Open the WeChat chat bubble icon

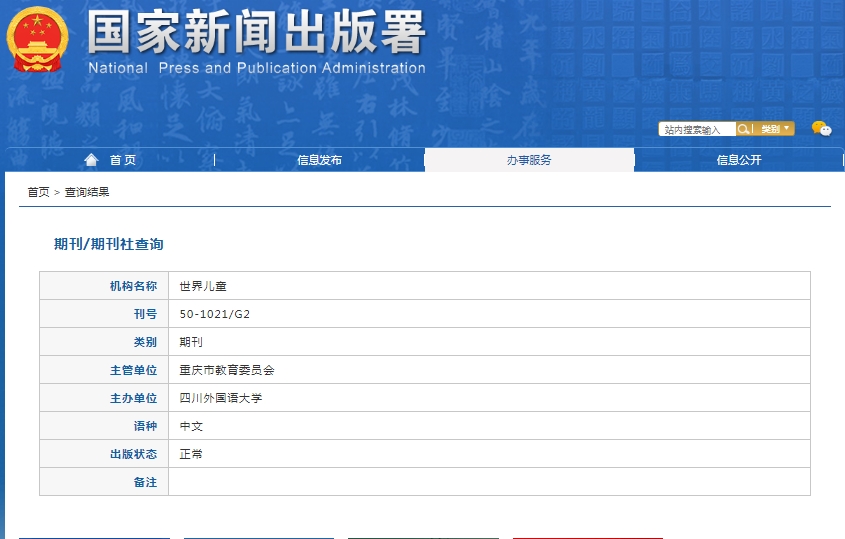pyautogui.click(x=821, y=128)
